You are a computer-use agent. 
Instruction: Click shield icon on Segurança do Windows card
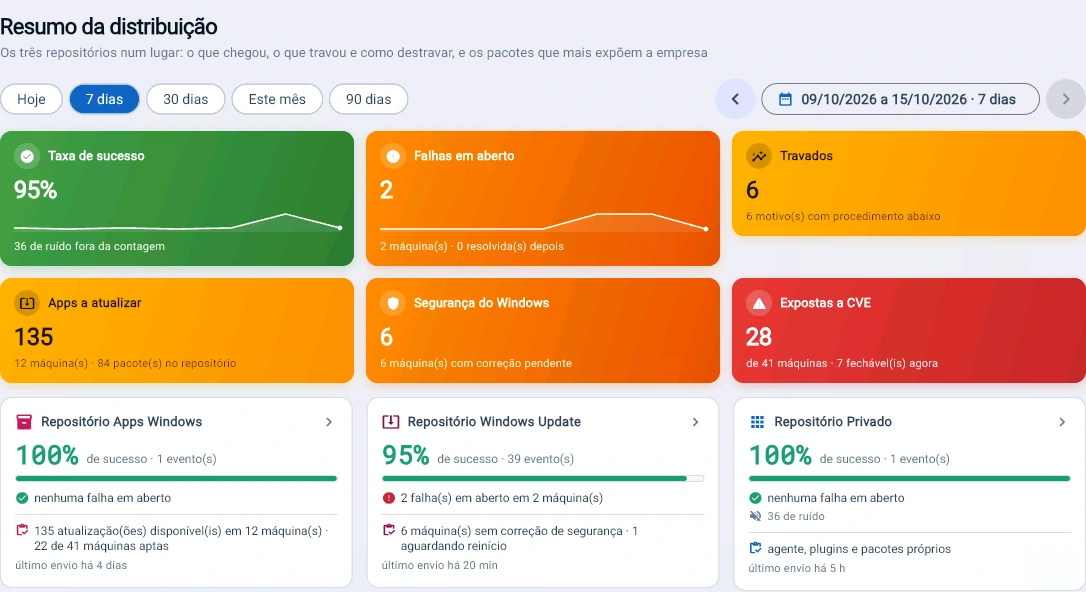click(393, 303)
